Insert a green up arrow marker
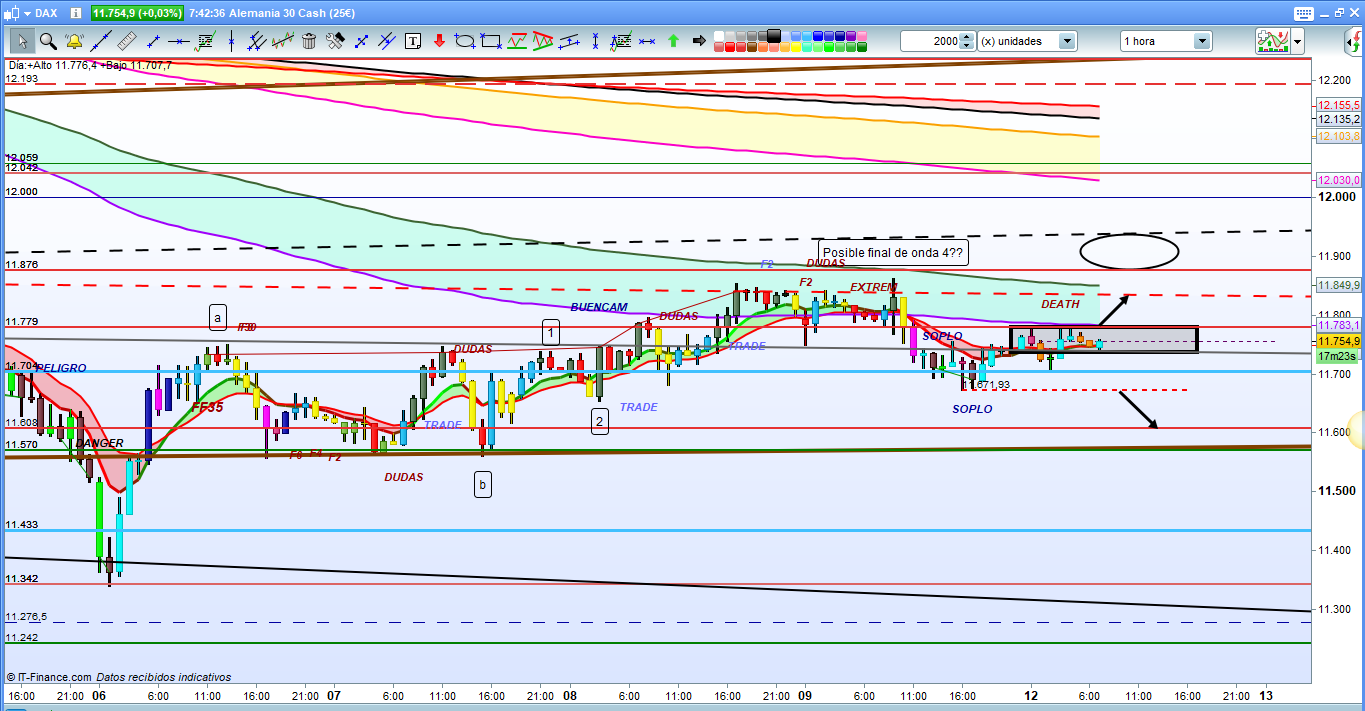The image size is (1365, 711). (x=673, y=41)
